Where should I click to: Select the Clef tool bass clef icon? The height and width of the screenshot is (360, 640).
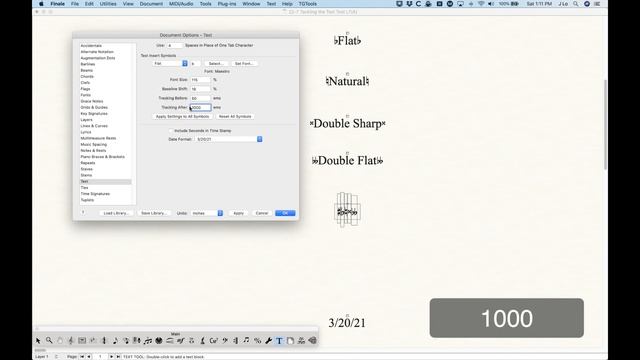[224, 340]
